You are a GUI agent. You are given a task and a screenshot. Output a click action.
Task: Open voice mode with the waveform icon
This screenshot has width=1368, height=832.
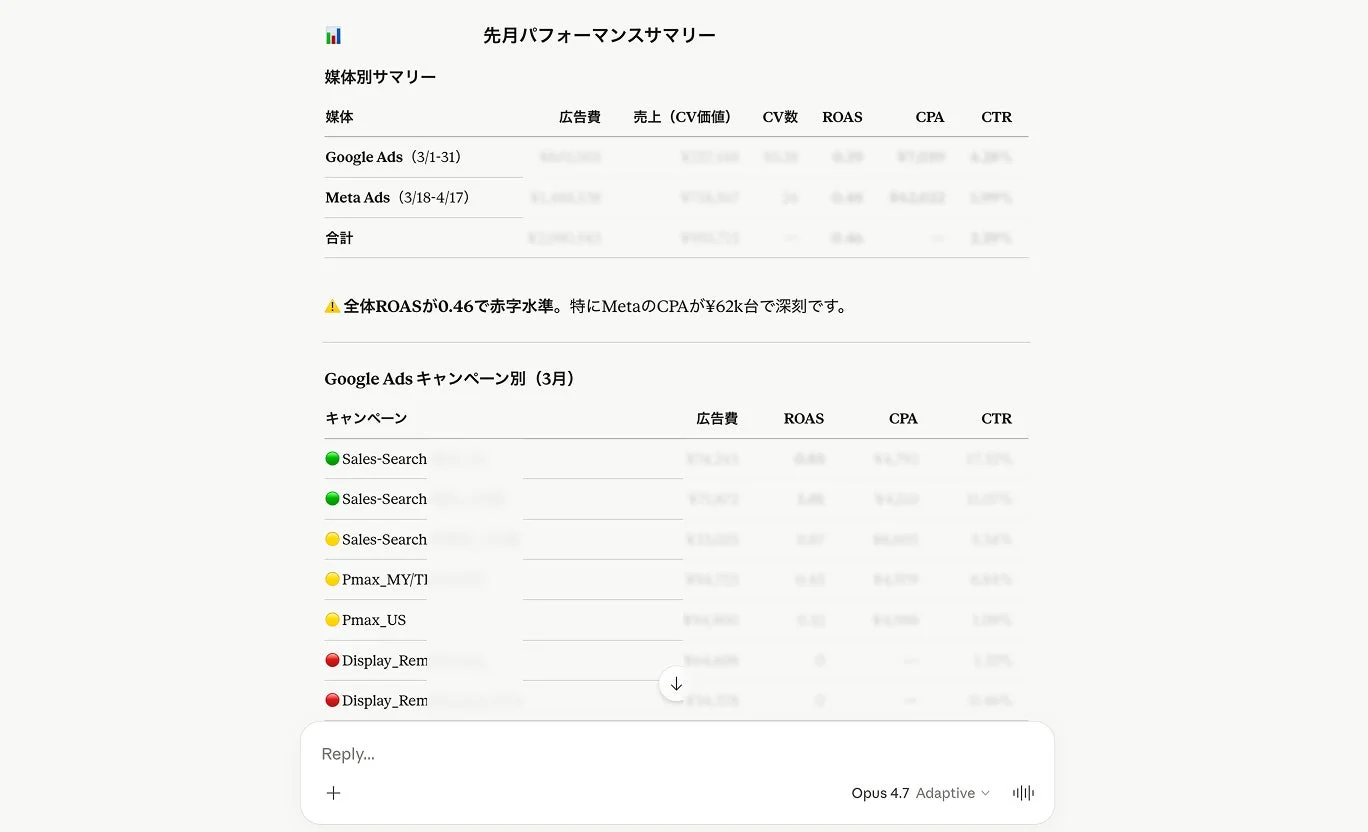click(x=1023, y=792)
